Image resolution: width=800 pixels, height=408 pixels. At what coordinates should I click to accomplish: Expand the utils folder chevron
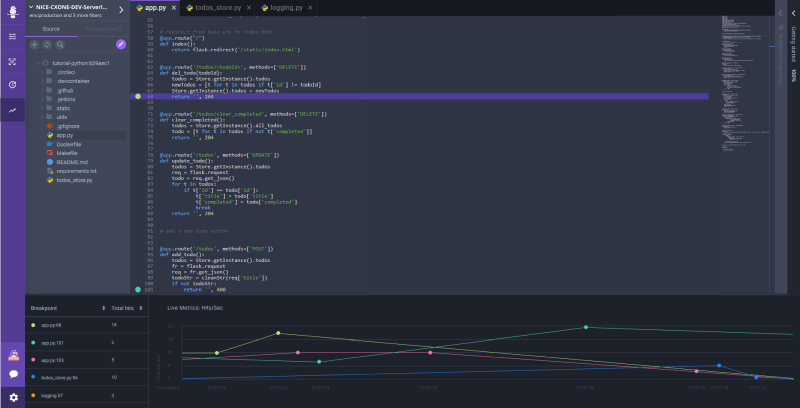(x=42, y=117)
